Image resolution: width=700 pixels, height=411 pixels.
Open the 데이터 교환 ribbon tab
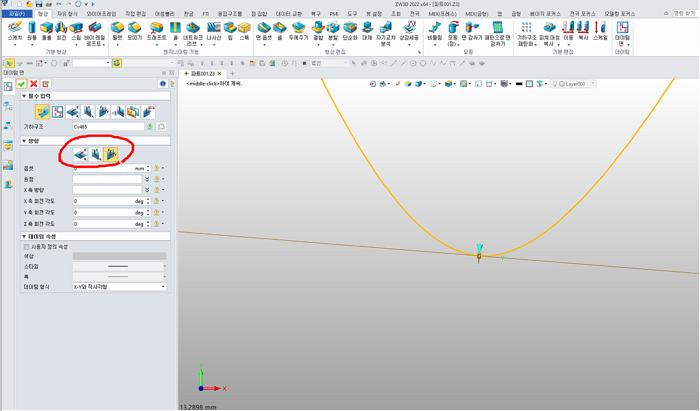pyautogui.click(x=289, y=14)
